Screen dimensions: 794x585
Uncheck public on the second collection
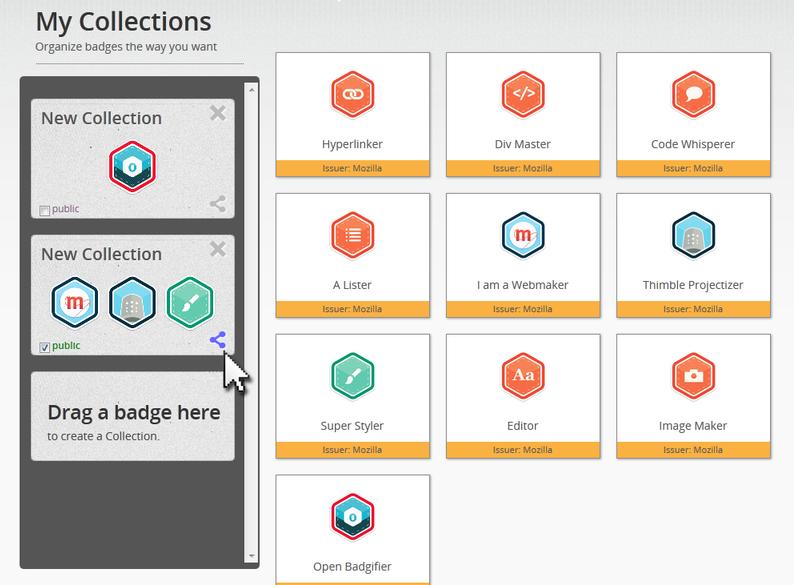45,347
